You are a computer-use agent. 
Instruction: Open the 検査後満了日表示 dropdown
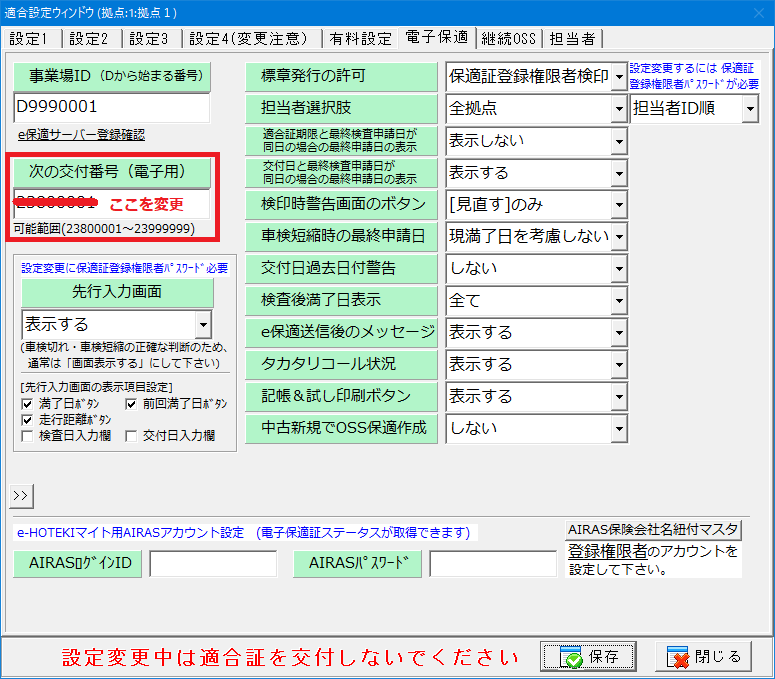point(619,301)
